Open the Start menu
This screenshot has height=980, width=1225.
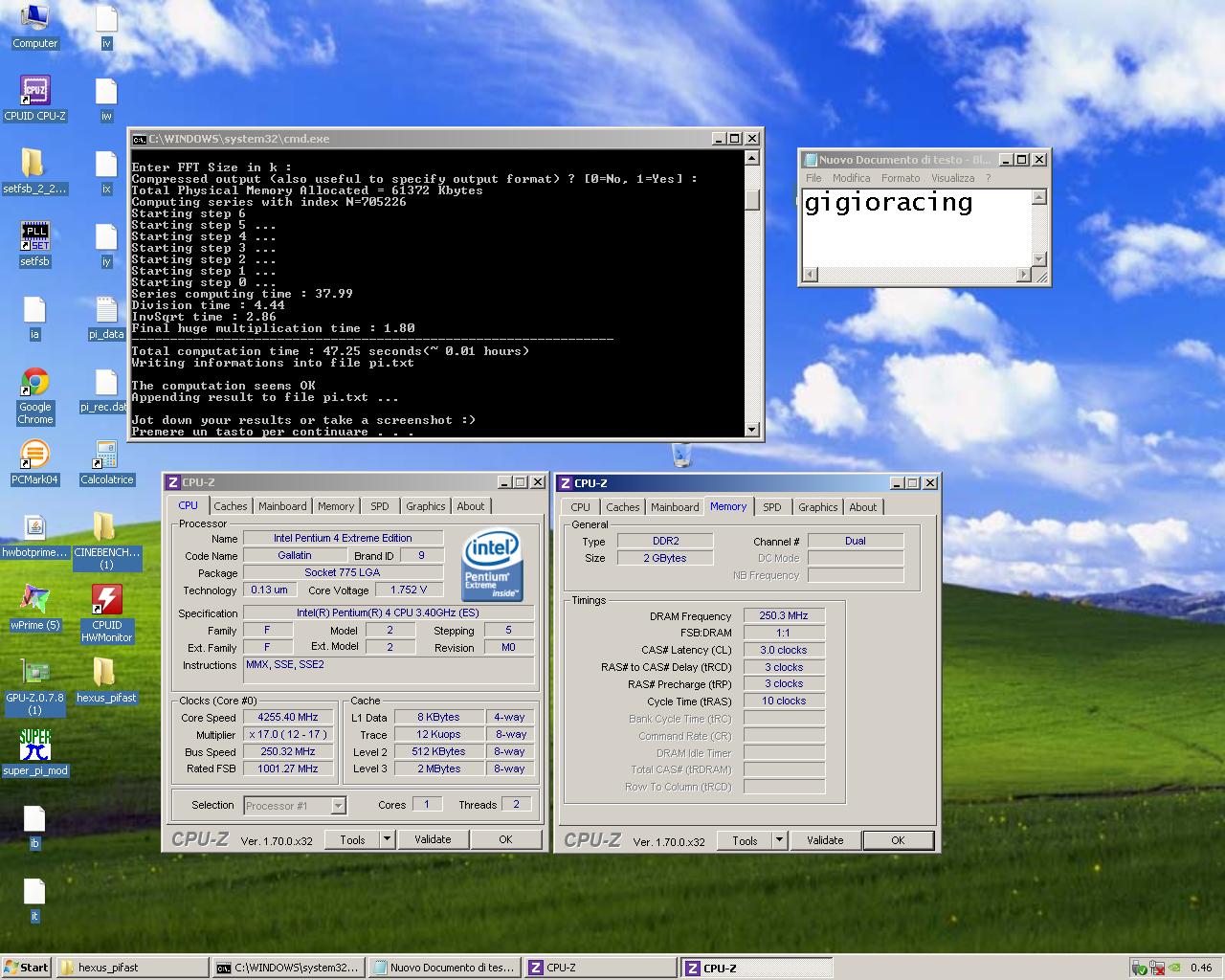[27, 968]
